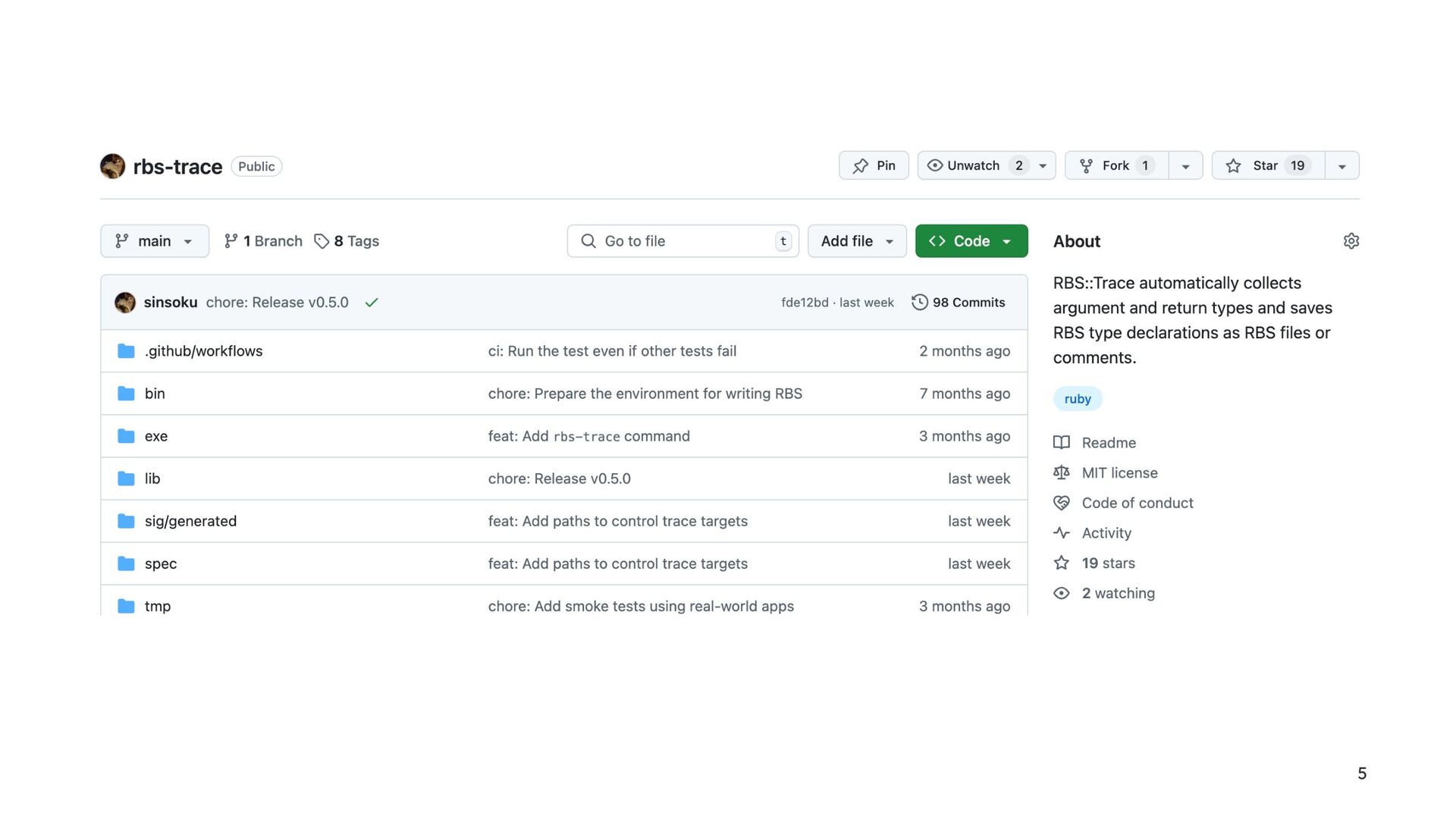Expand the Add file dropdown
The width and height of the screenshot is (1456, 819).
(857, 241)
